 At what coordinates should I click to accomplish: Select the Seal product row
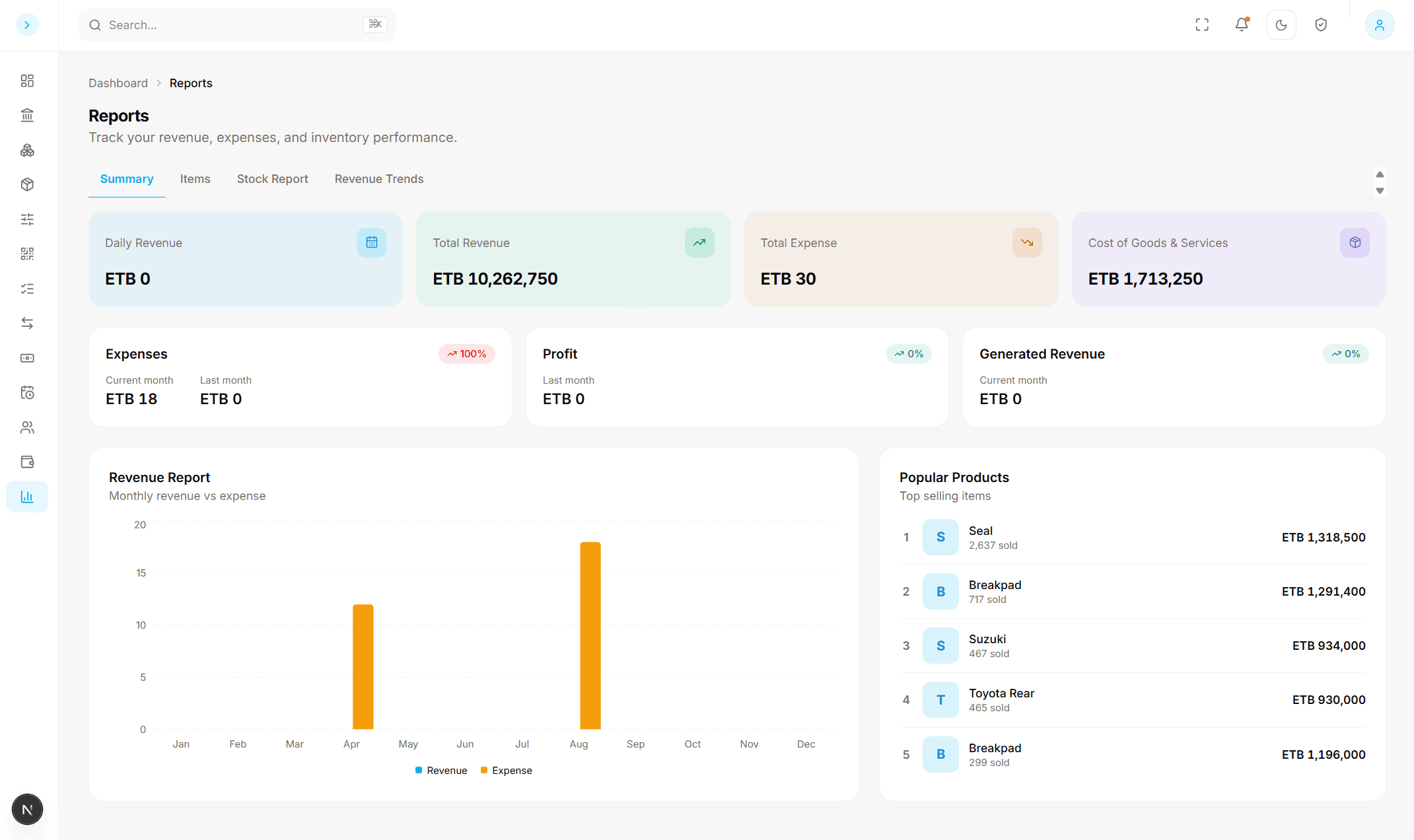click(1132, 537)
